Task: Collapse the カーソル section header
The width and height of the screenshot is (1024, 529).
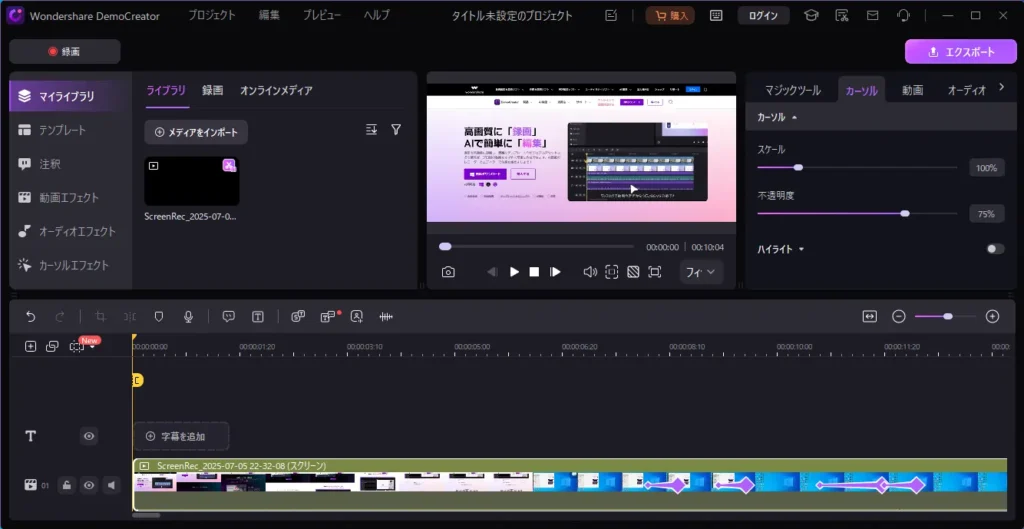Action: [x=777, y=117]
